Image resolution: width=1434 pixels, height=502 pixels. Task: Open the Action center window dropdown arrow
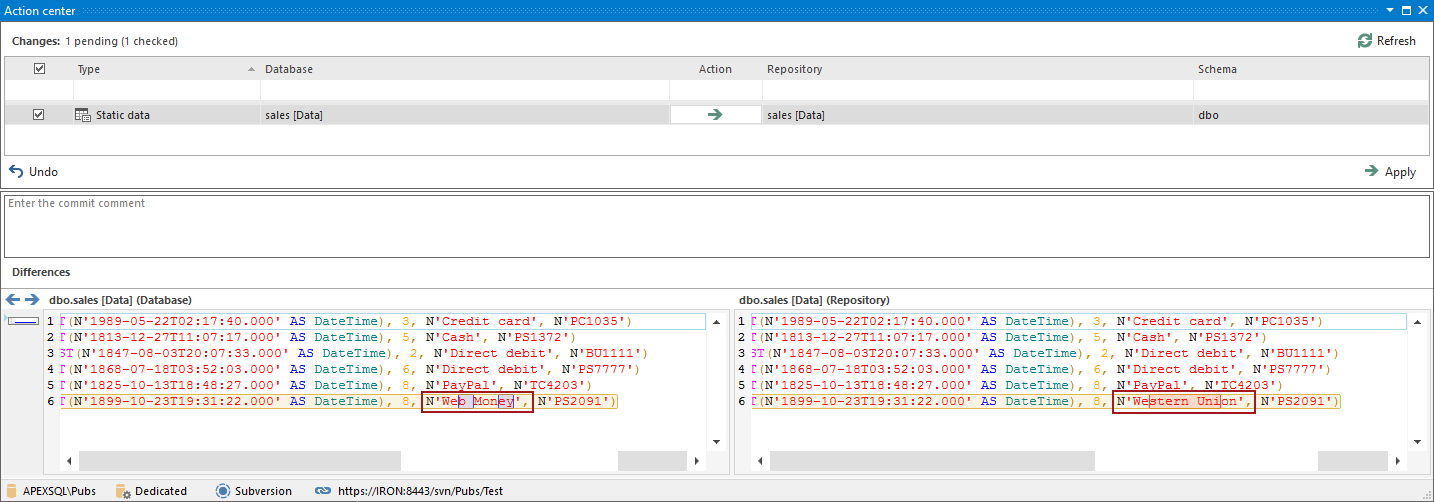[1389, 10]
